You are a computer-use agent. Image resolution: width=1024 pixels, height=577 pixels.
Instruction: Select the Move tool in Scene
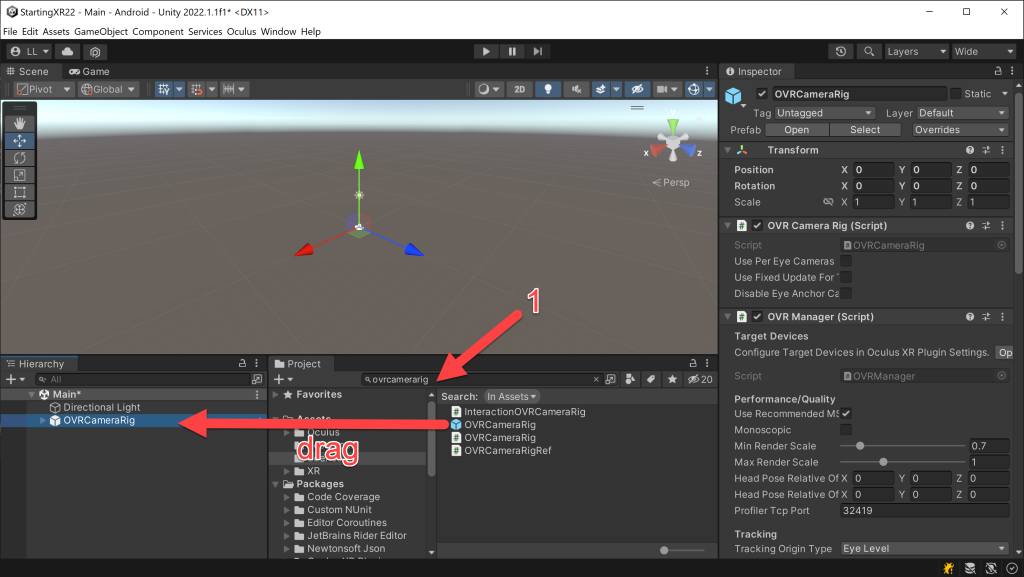(20, 140)
